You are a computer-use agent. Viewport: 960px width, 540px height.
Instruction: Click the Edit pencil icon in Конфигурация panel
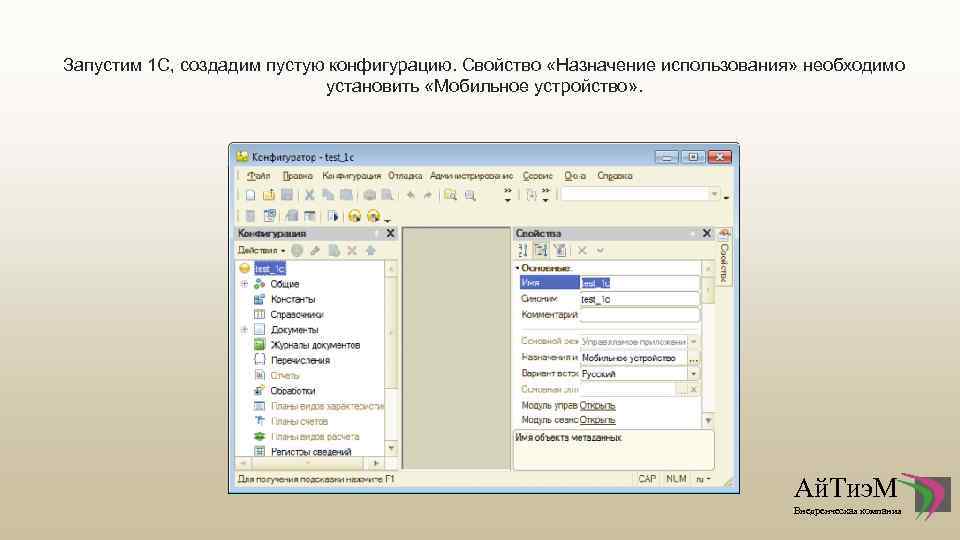click(x=315, y=250)
